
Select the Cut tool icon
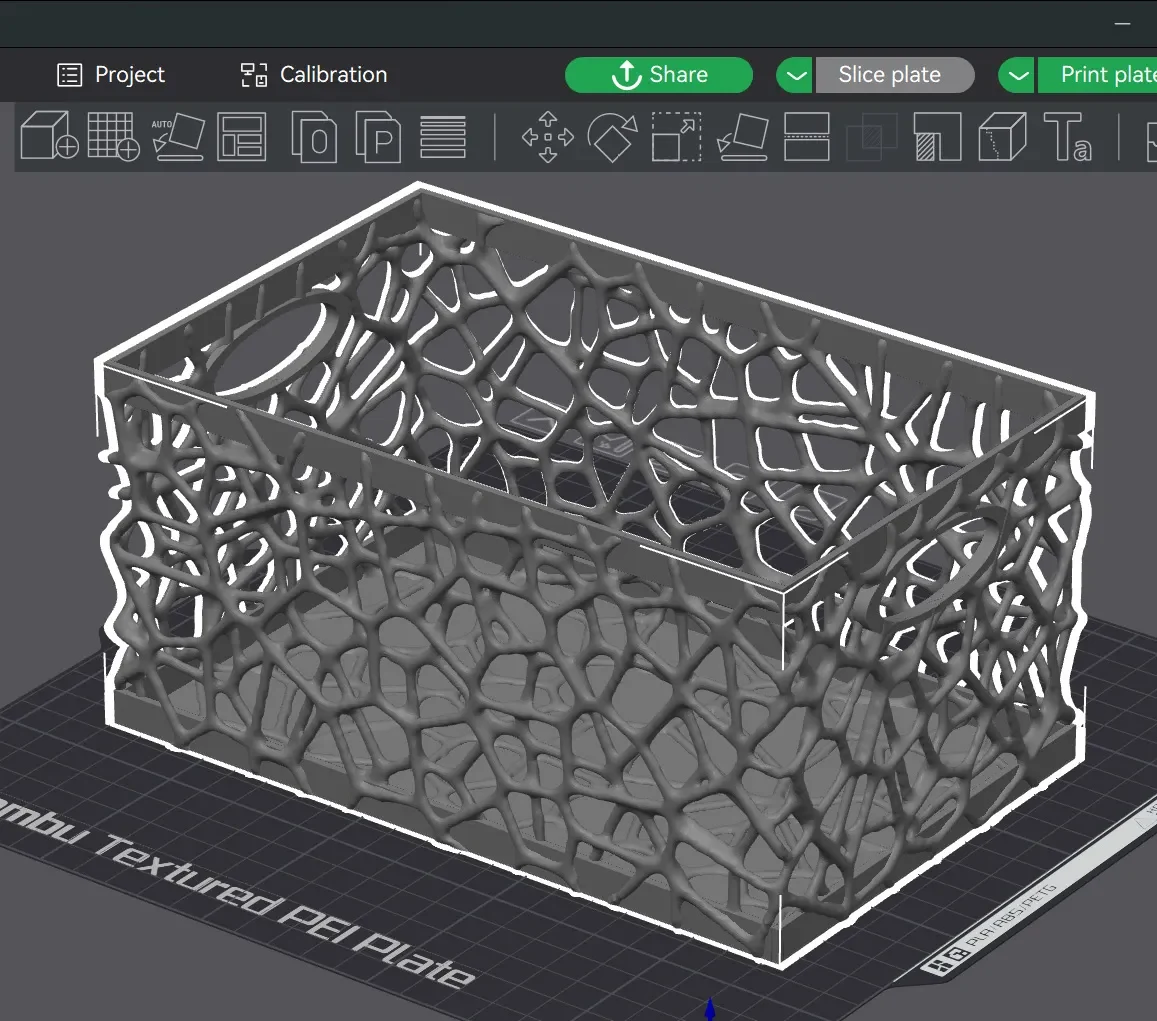click(807, 136)
